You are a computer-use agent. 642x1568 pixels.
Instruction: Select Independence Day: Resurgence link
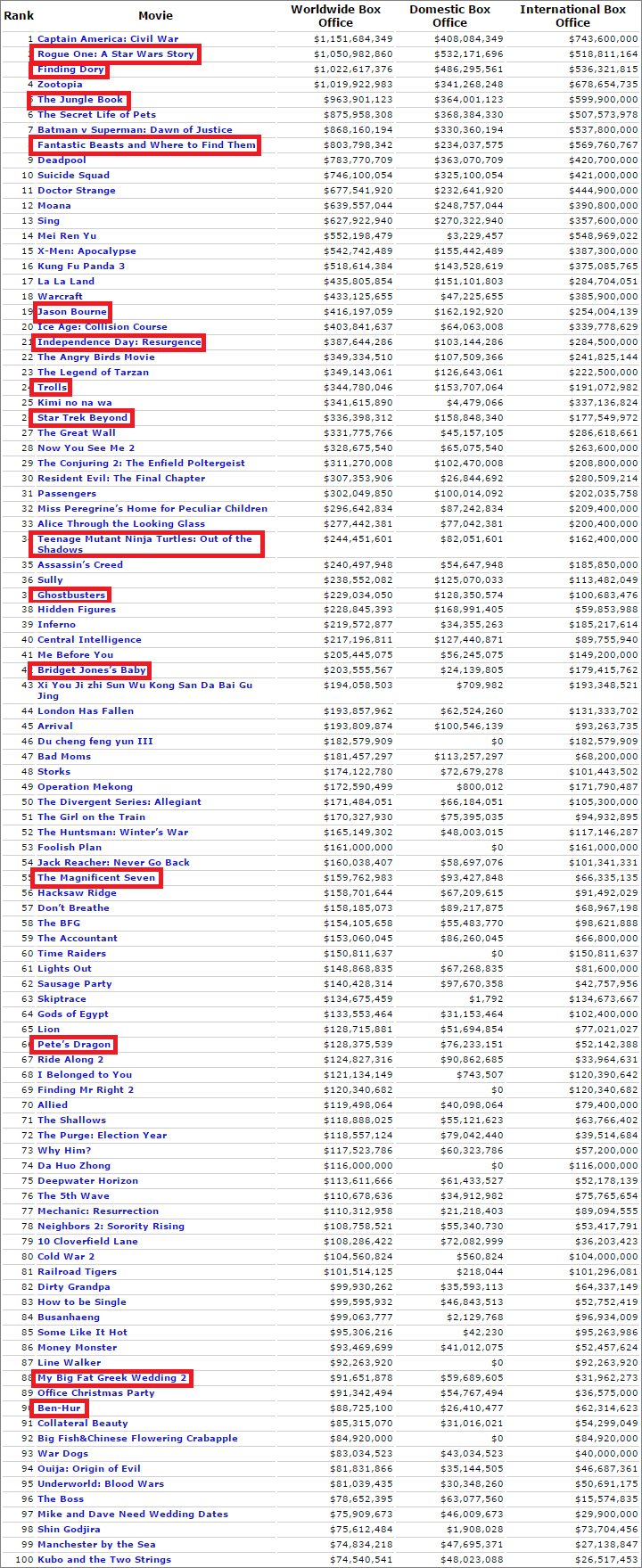tap(119, 342)
